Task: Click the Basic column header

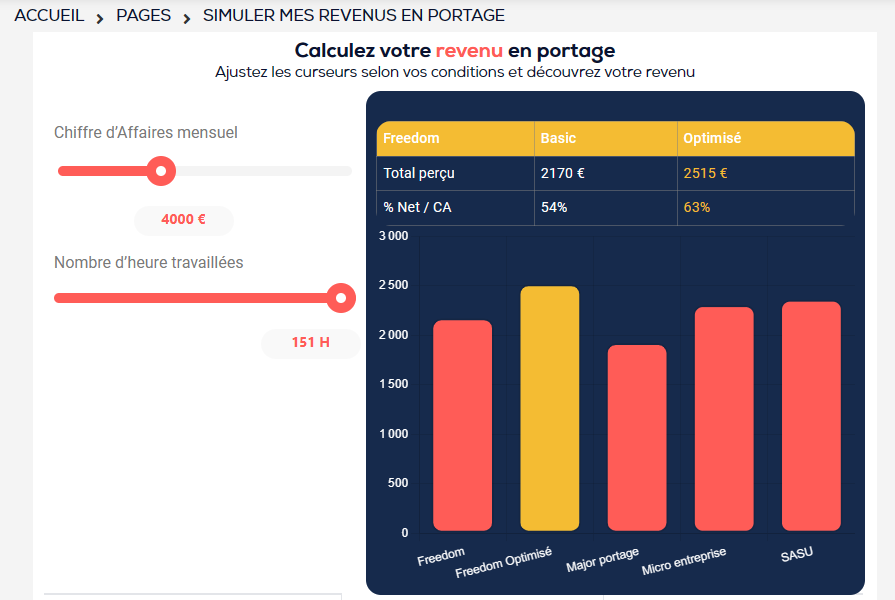Action: (x=606, y=138)
